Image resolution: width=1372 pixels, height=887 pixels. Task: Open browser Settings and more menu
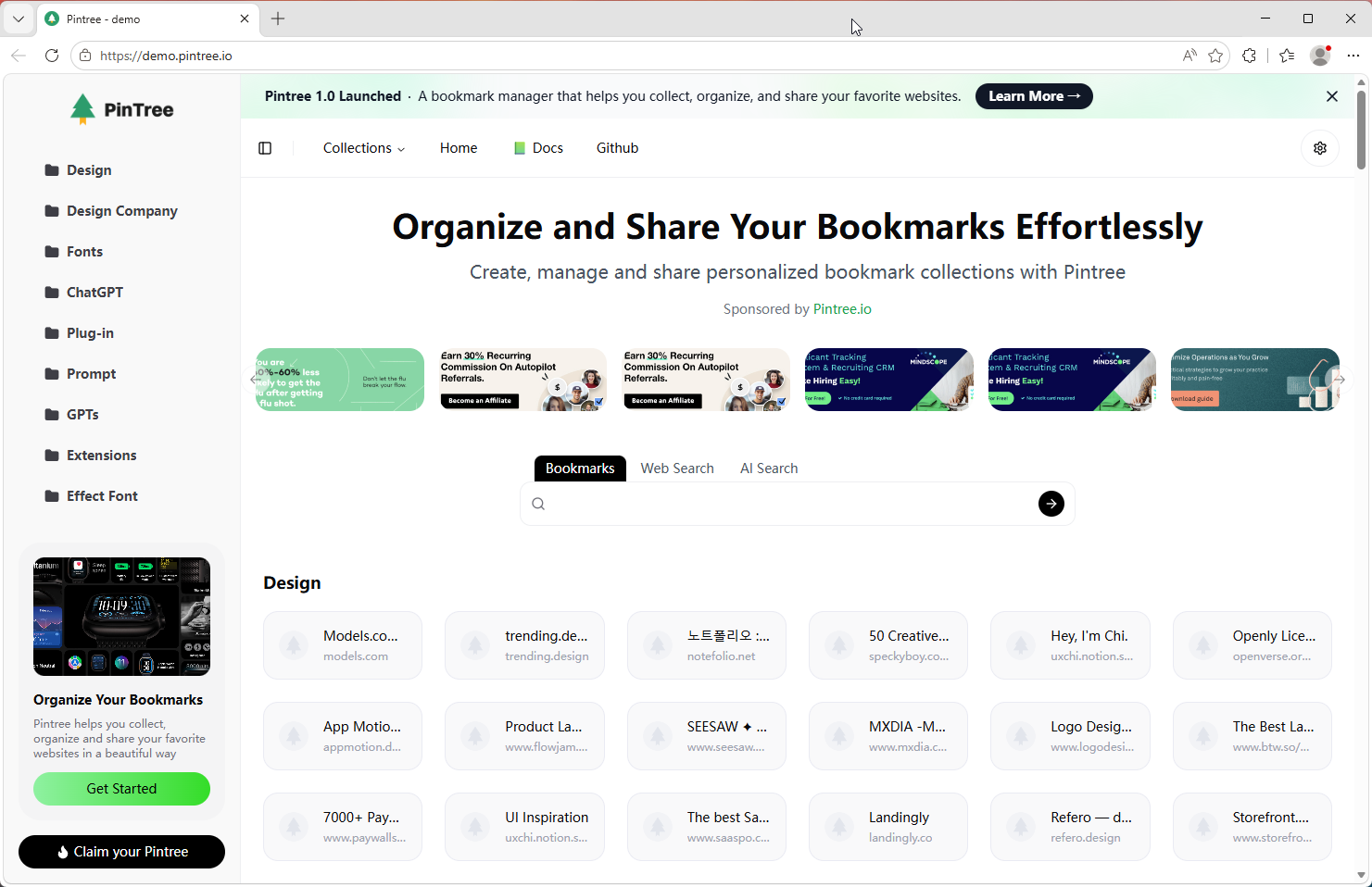point(1353,56)
